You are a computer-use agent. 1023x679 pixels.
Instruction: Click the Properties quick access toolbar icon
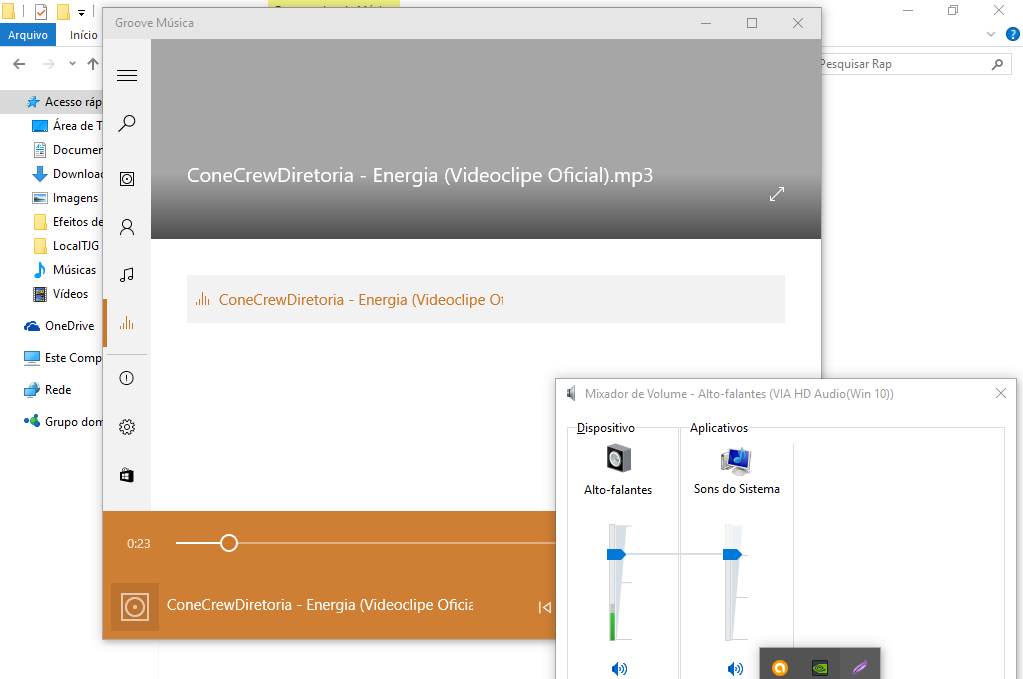tap(40, 12)
